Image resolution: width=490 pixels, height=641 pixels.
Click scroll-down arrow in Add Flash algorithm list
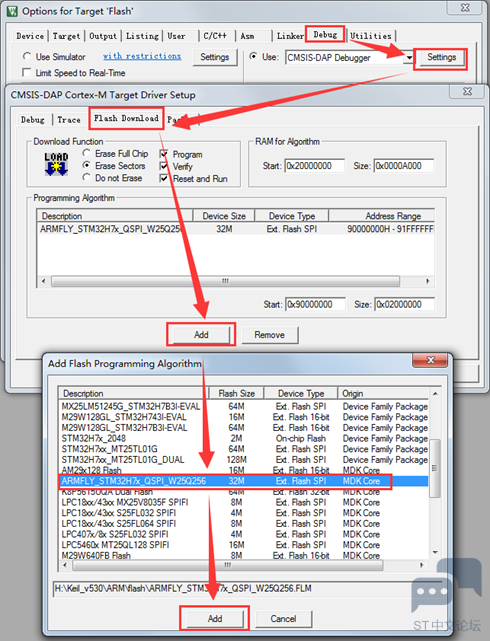coord(435,552)
